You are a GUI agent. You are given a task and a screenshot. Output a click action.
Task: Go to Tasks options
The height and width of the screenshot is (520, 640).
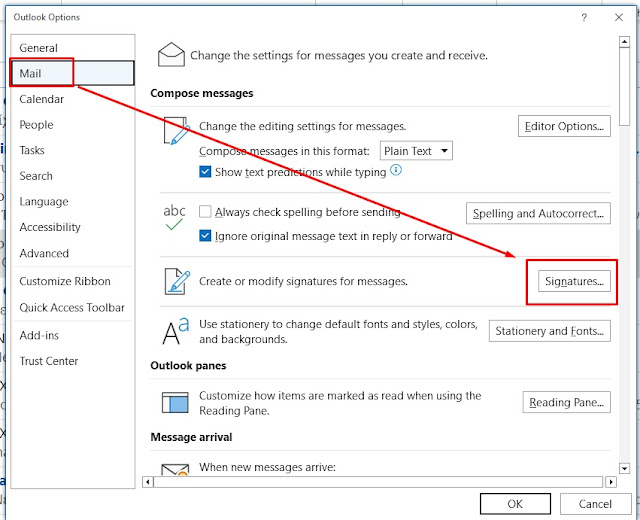tap(73, 150)
